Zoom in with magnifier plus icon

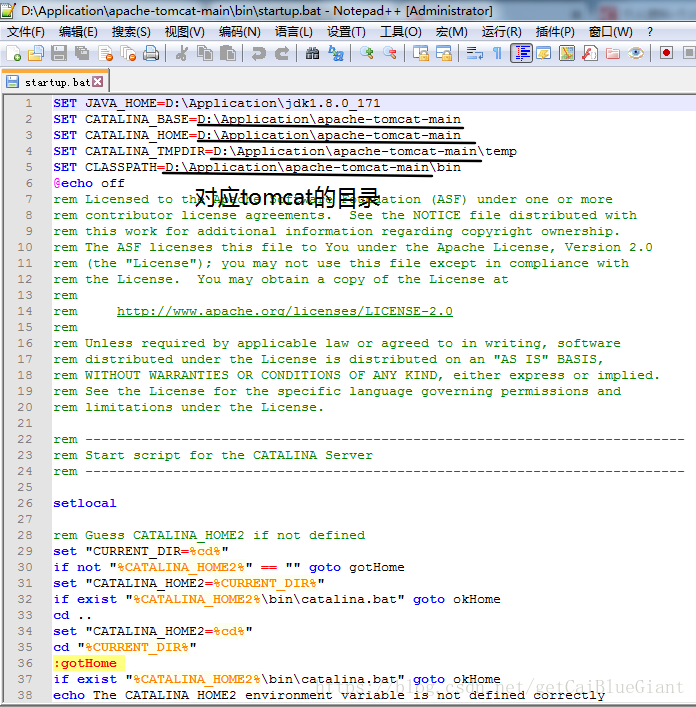(366, 53)
